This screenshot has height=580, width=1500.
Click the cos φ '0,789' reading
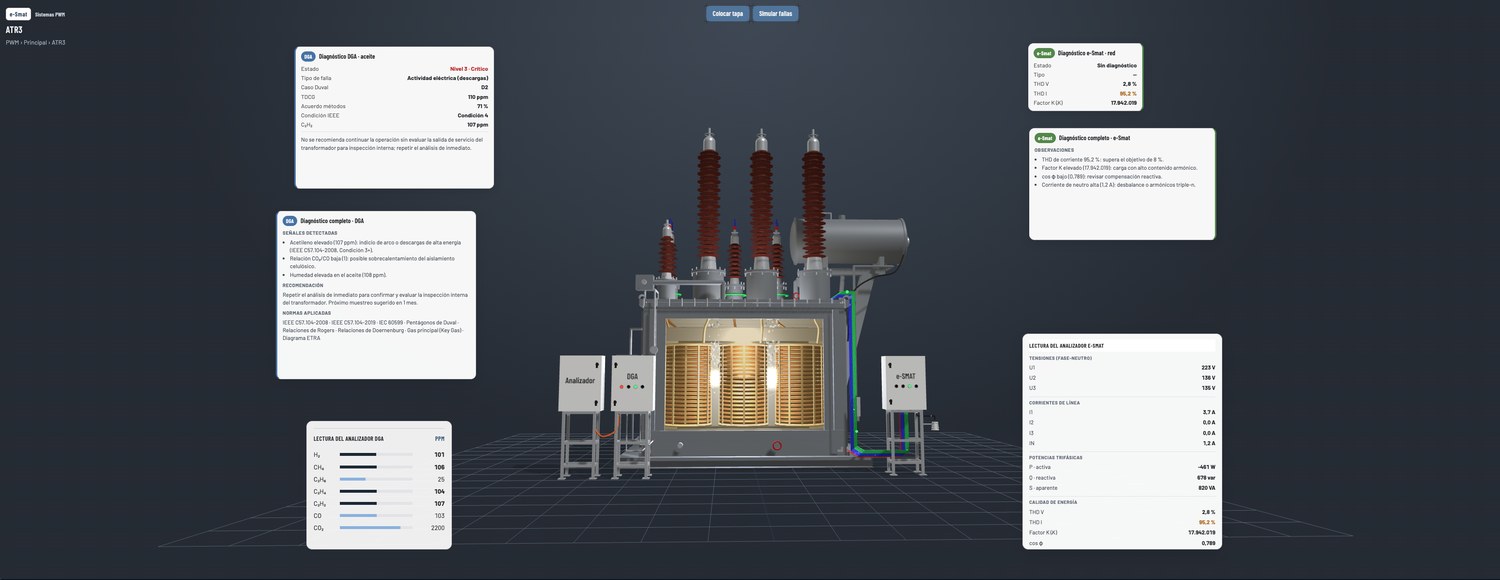[x=1209, y=543]
